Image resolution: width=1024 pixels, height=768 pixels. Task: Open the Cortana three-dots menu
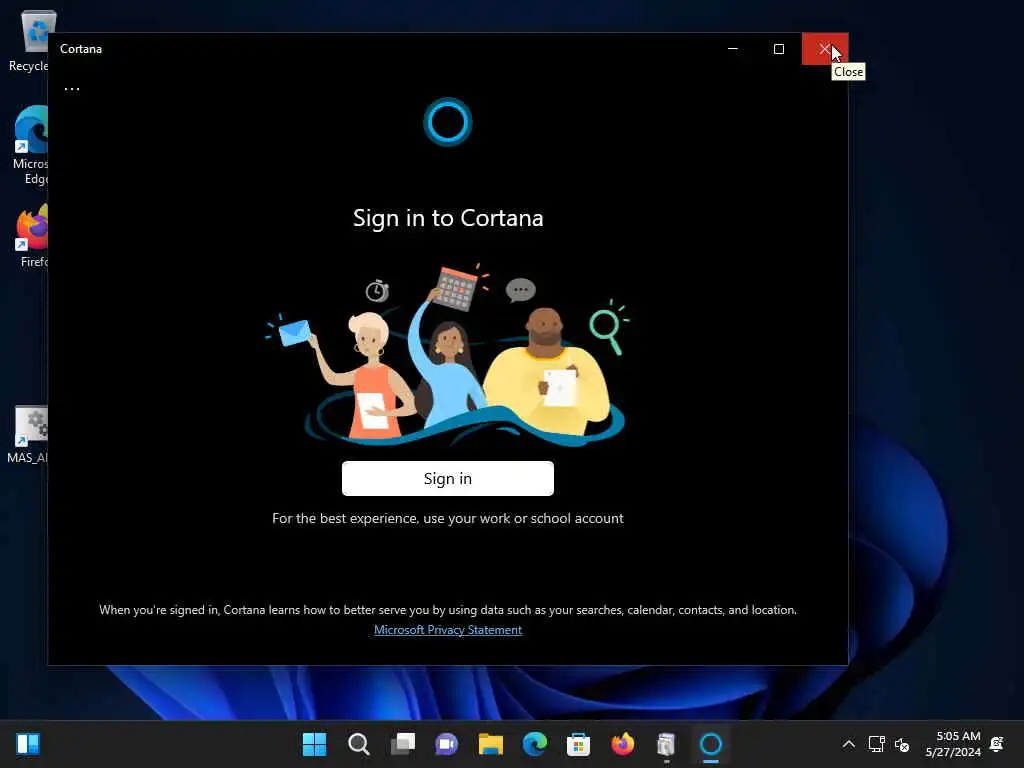[x=72, y=89]
